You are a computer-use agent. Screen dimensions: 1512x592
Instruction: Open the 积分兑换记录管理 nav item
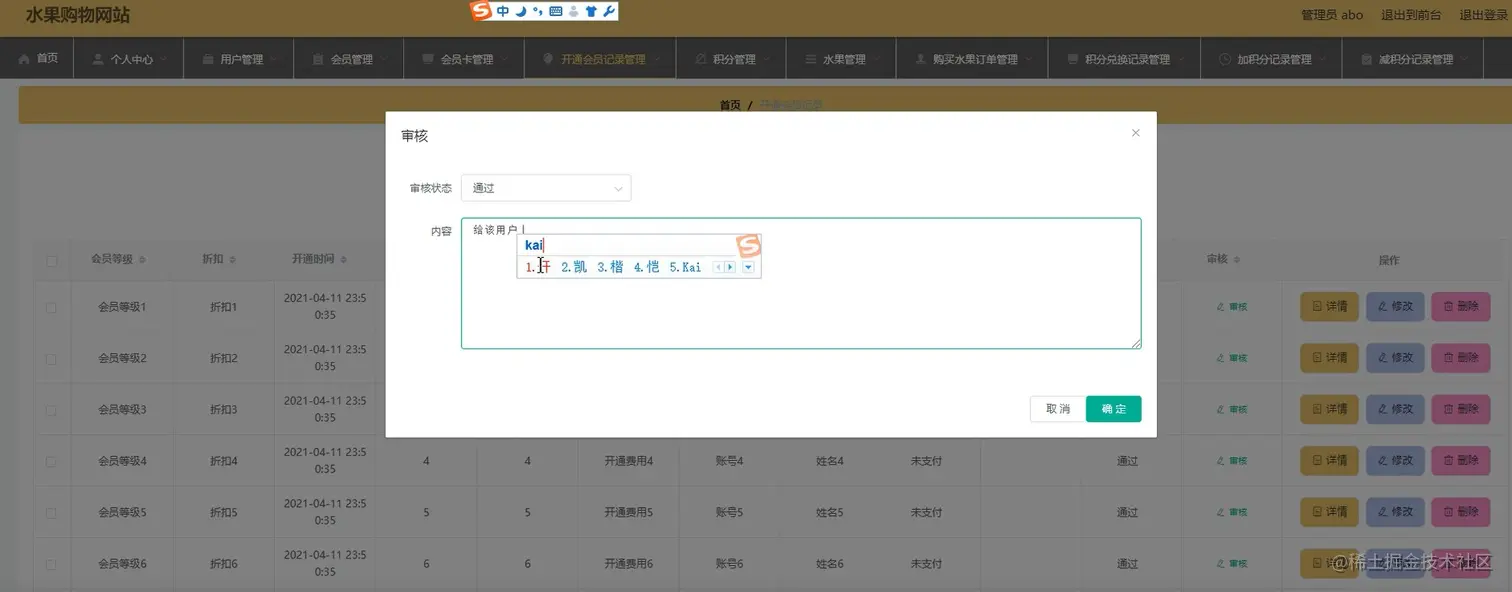[1125, 60]
